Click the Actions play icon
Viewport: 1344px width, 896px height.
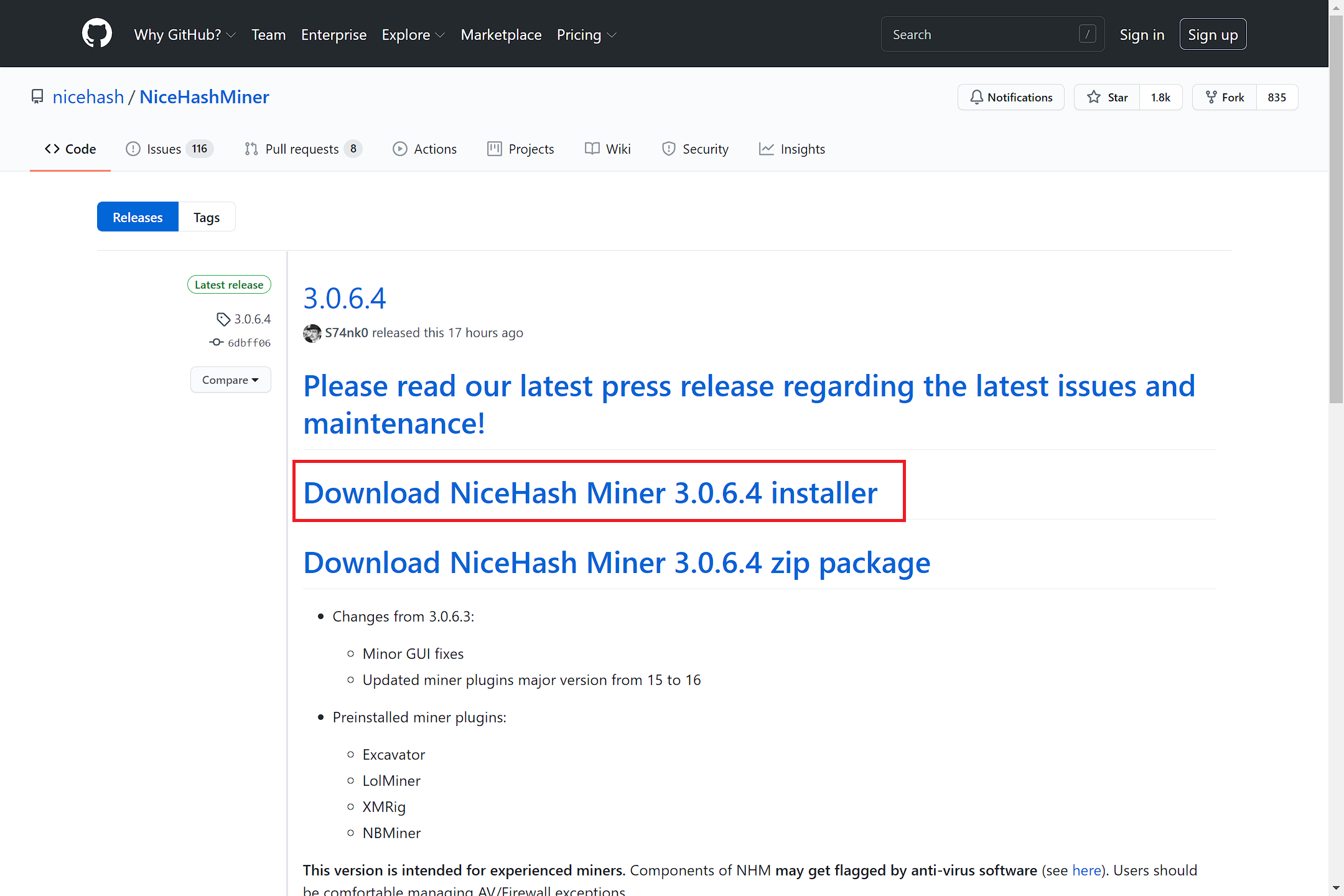point(400,149)
